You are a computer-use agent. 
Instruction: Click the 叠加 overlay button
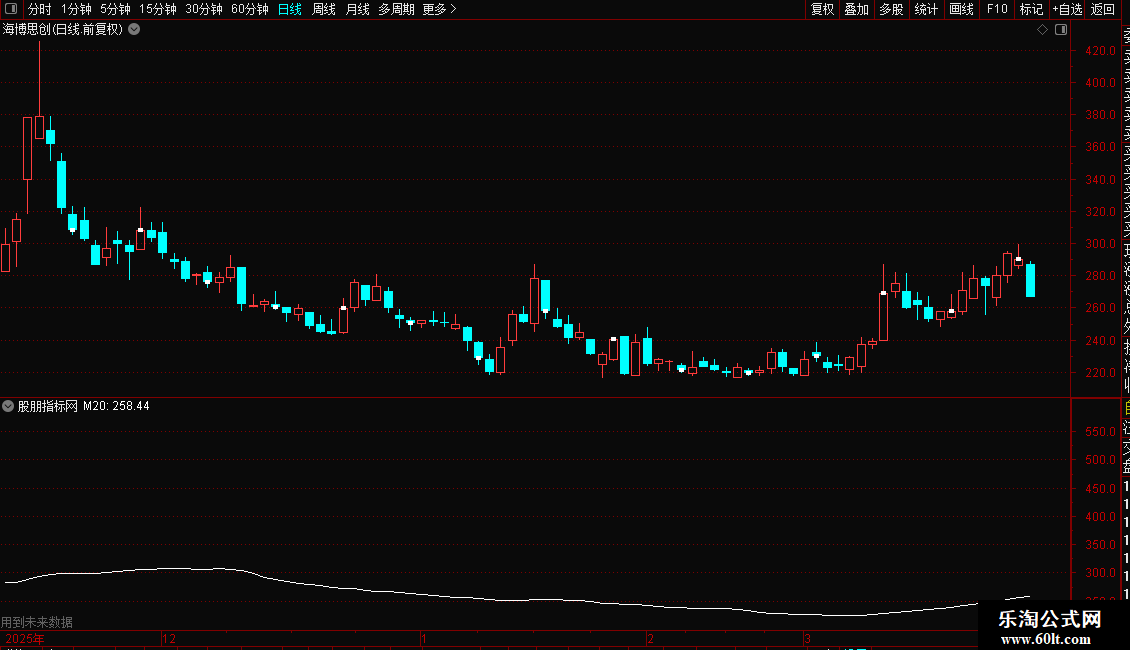click(857, 9)
